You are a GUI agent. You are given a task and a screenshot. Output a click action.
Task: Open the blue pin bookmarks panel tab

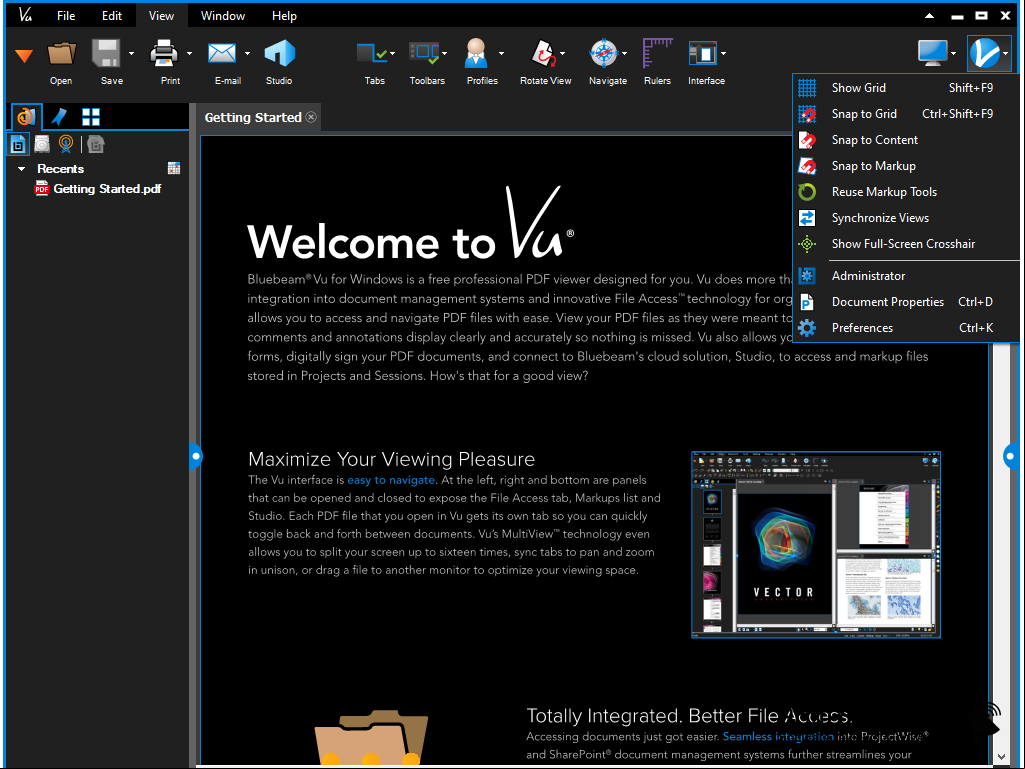pos(59,117)
